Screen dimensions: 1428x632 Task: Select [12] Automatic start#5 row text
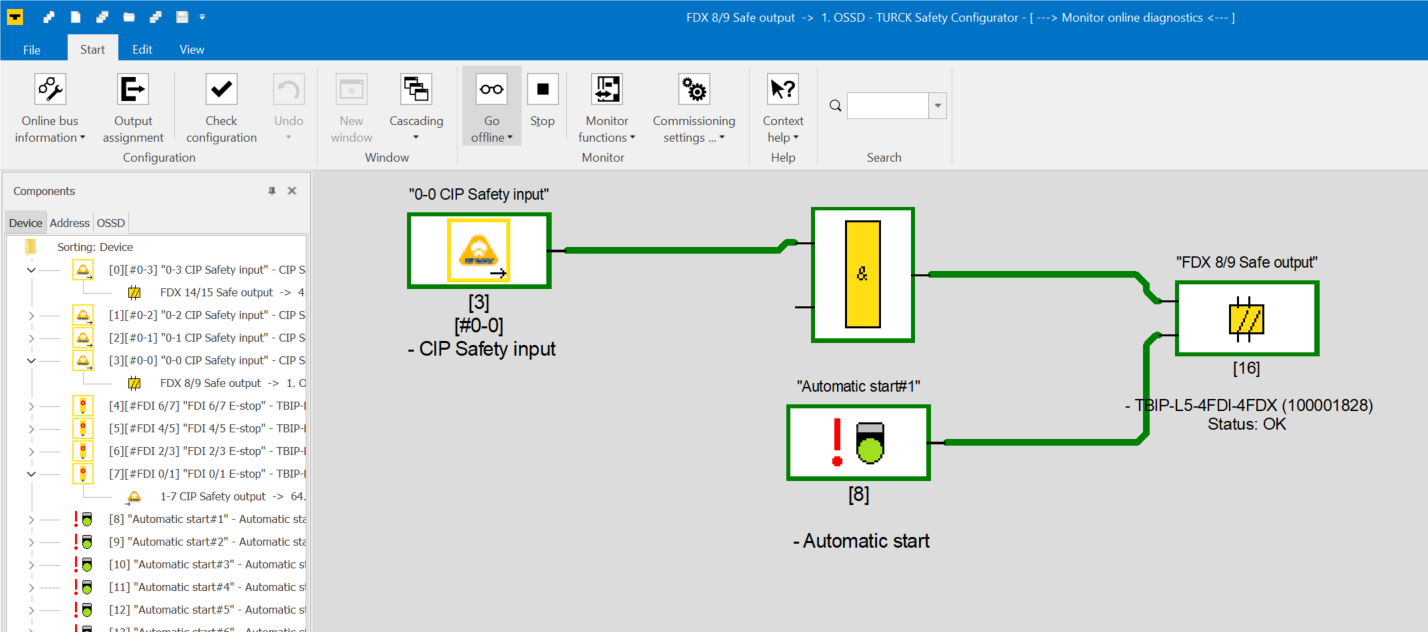tap(207, 609)
